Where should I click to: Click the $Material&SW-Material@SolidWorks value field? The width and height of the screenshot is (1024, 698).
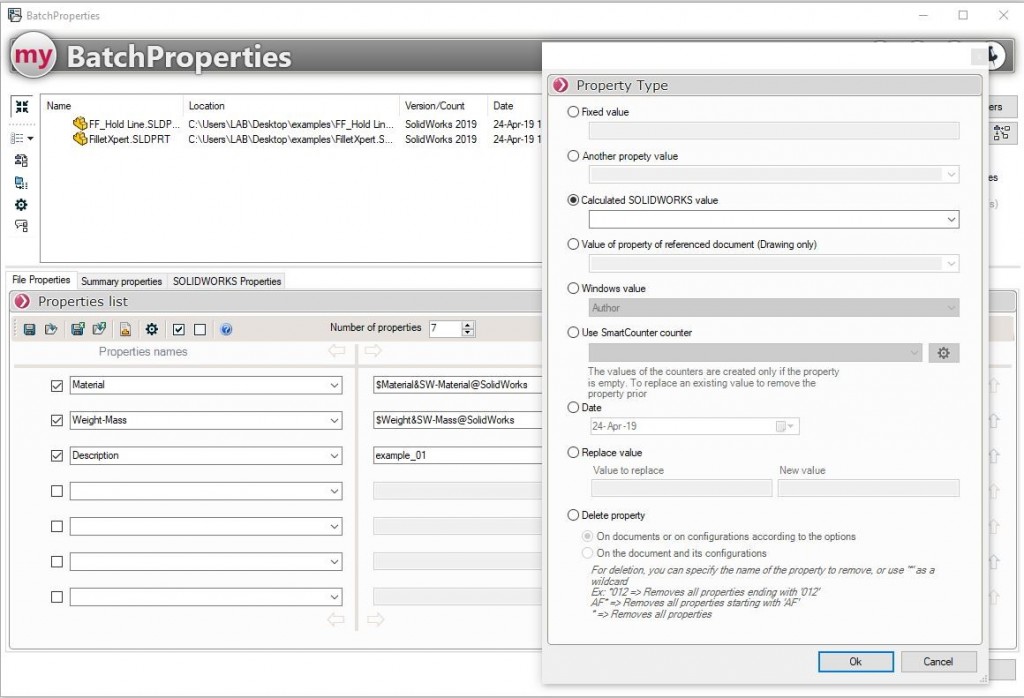[x=457, y=385]
